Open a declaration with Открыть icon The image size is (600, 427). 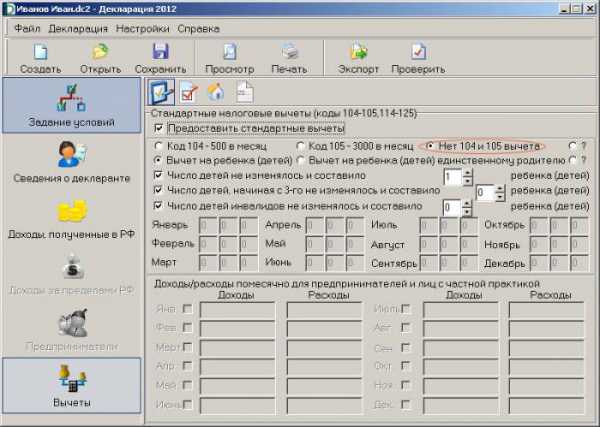pyautogui.click(x=100, y=52)
